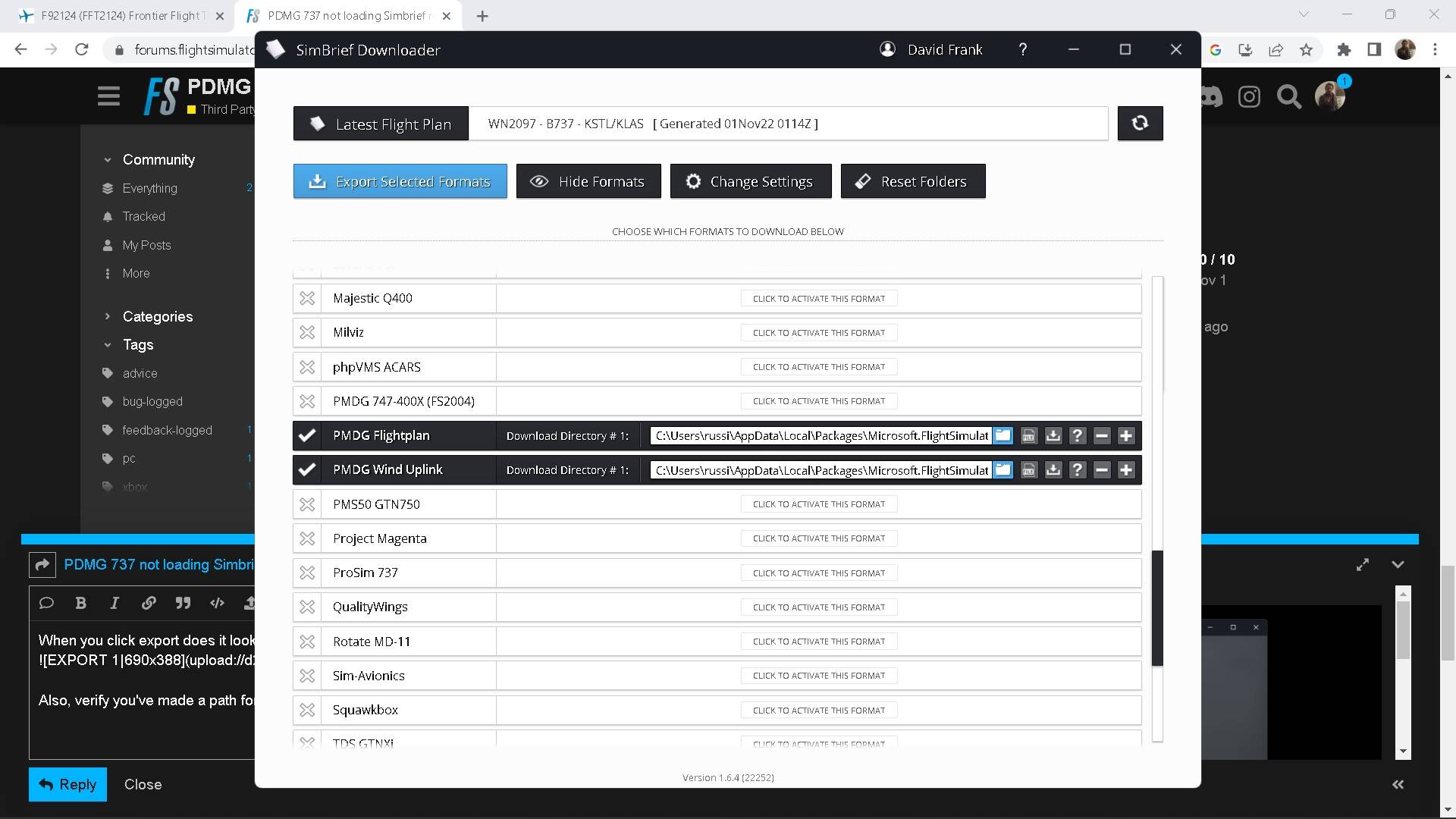
Task: Click Export Selected Formats button
Action: (x=400, y=181)
